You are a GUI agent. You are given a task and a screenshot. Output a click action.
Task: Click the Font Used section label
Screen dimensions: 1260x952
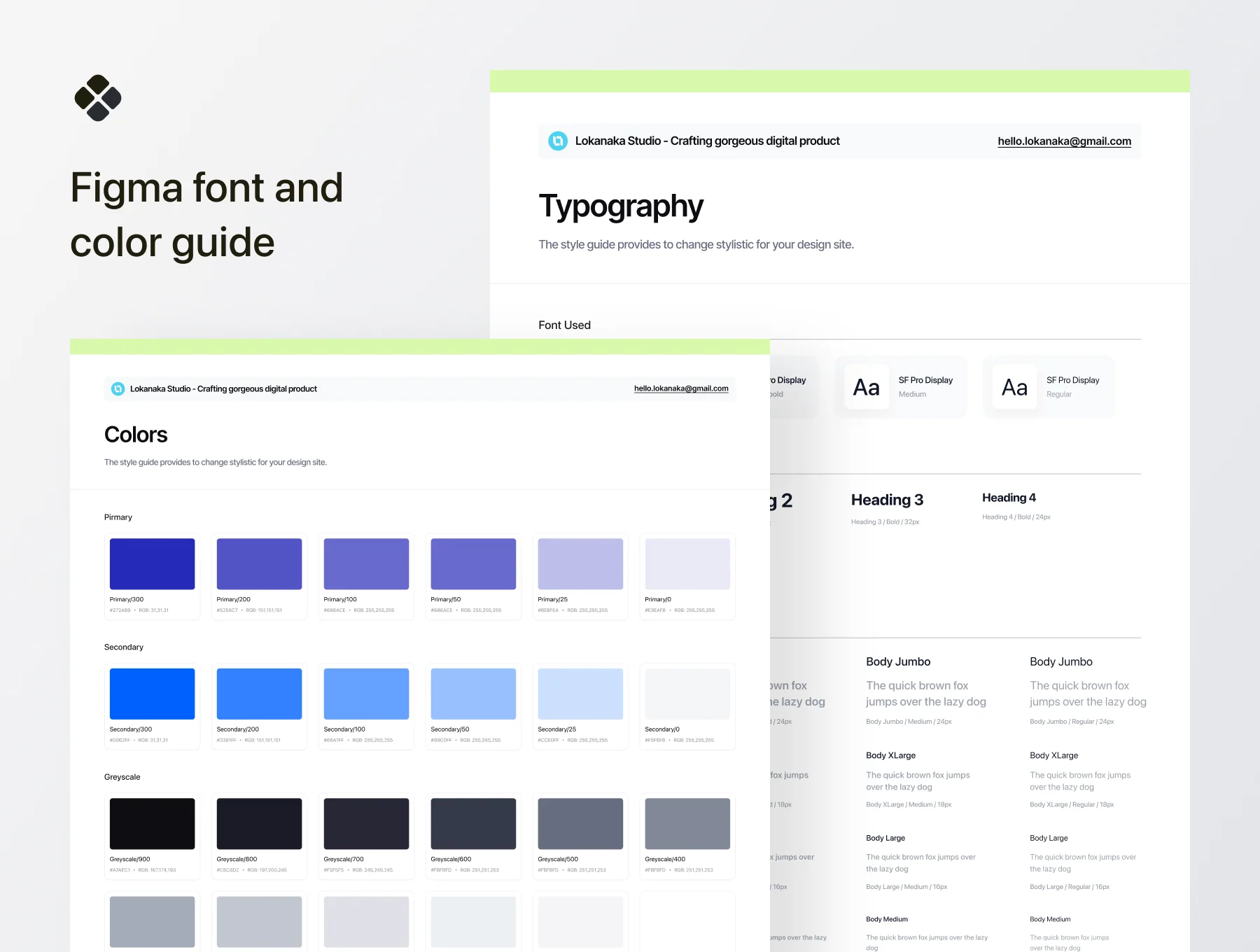coord(564,325)
